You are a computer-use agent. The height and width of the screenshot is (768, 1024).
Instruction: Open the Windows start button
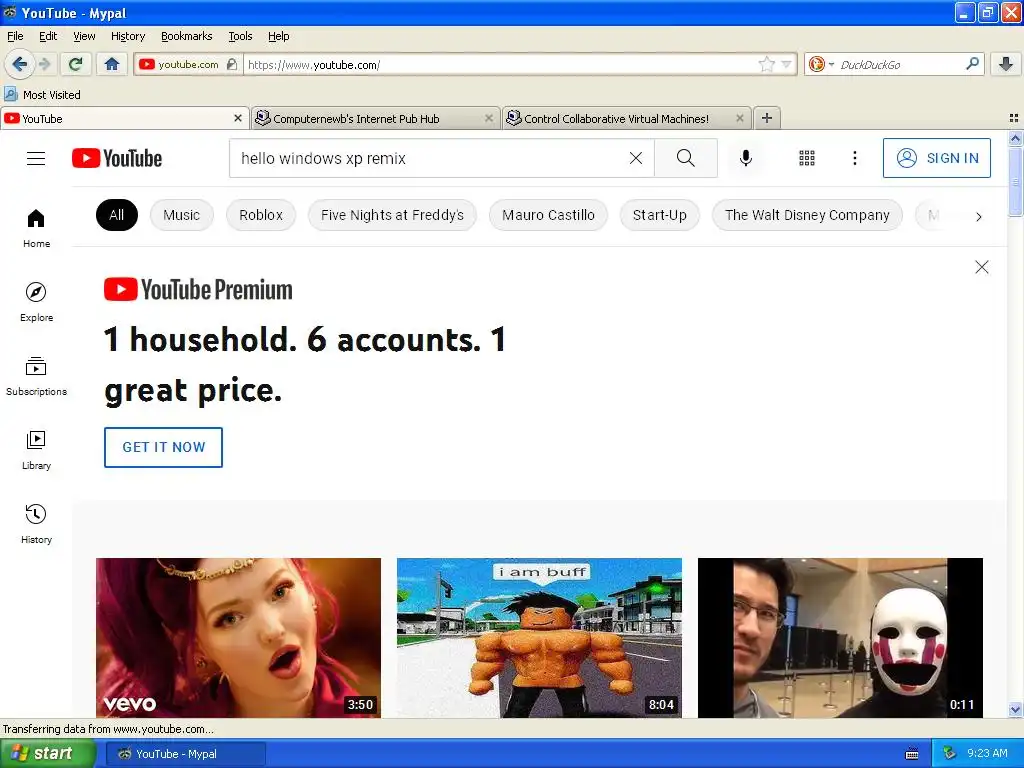tap(47, 754)
